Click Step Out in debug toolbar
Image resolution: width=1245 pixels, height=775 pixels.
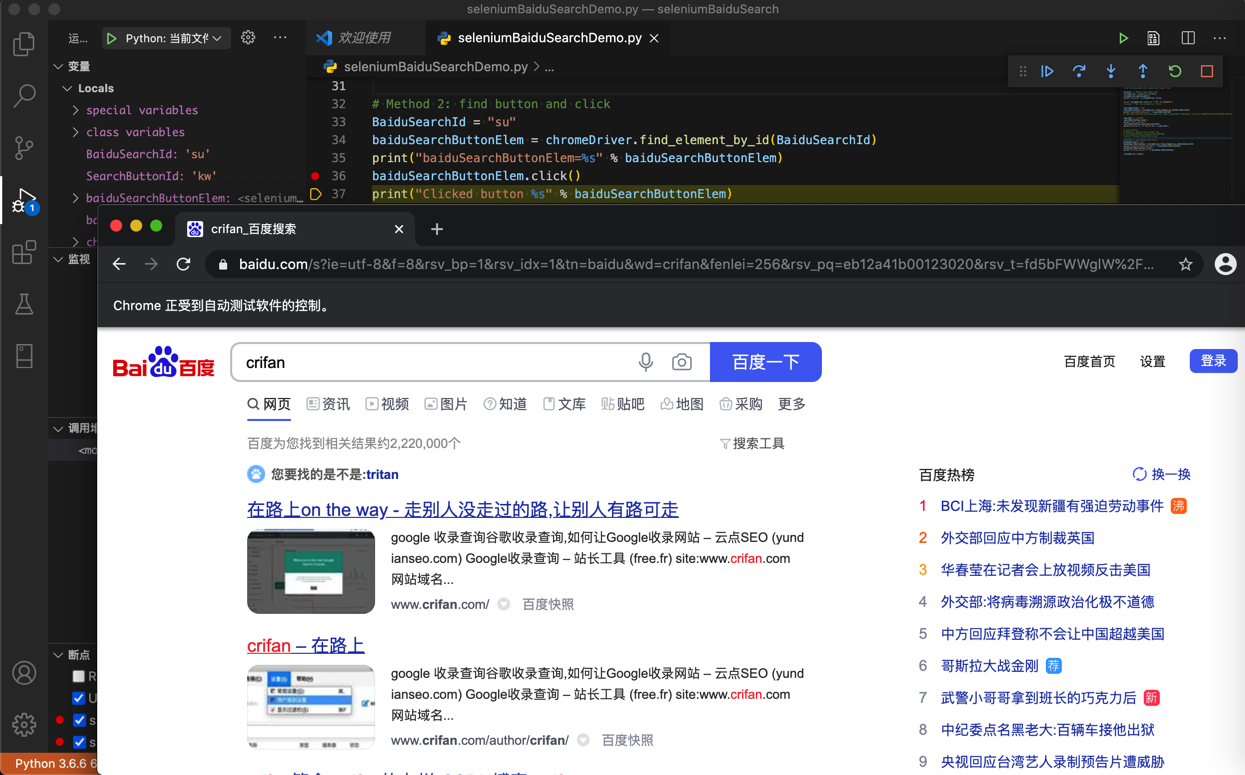coord(1143,72)
